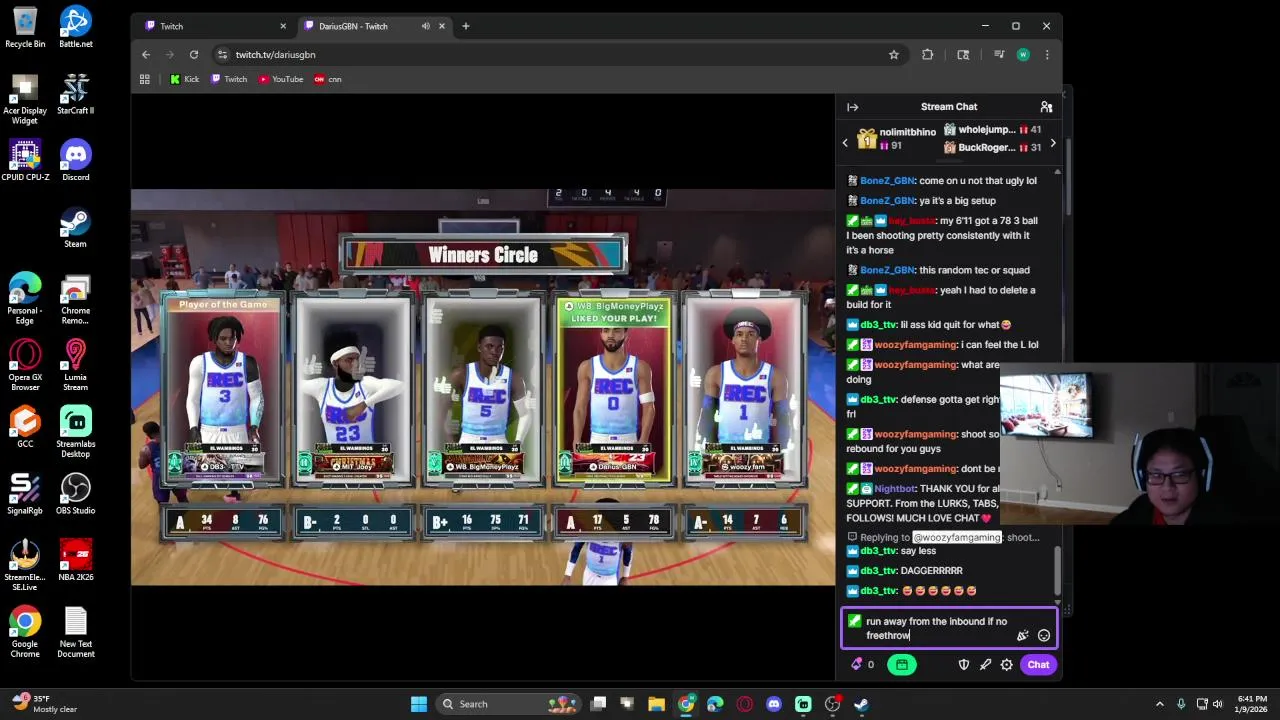Show previous gift leaderboard entries
1280x720 pixels.
click(x=845, y=143)
